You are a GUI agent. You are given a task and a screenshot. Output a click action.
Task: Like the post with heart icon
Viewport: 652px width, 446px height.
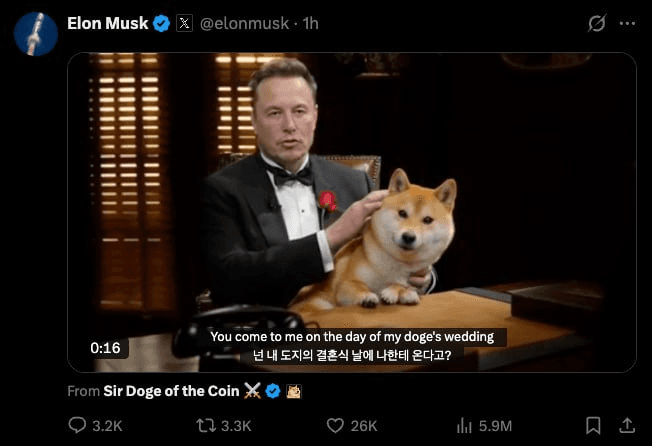point(335,425)
